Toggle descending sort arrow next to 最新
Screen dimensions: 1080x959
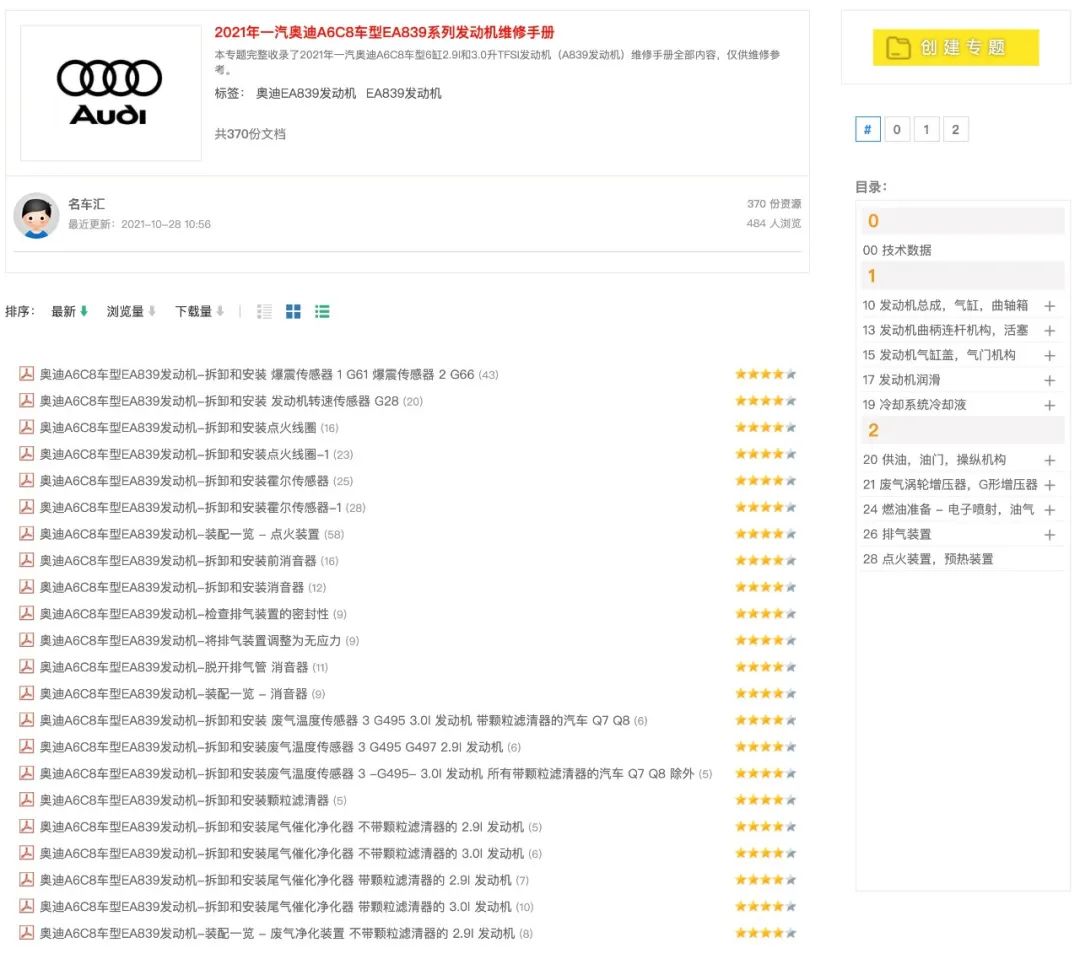pyautogui.click(x=86, y=311)
